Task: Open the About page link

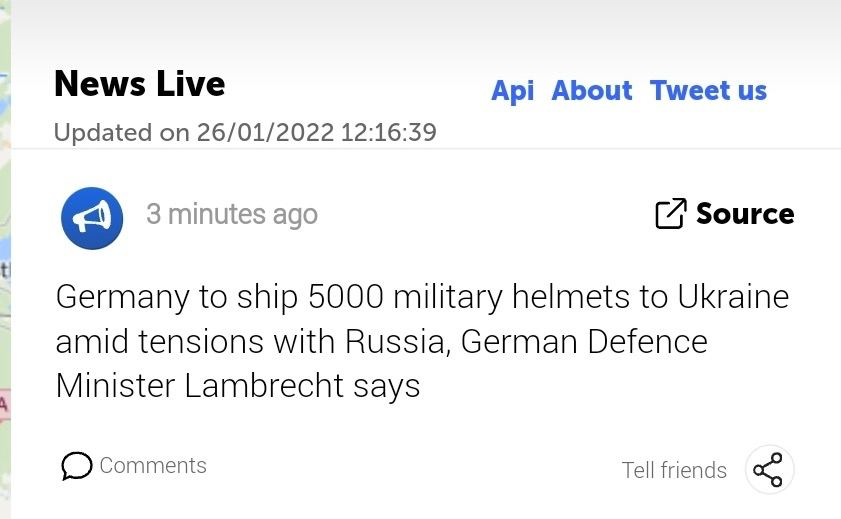Action: click(592, 91)
